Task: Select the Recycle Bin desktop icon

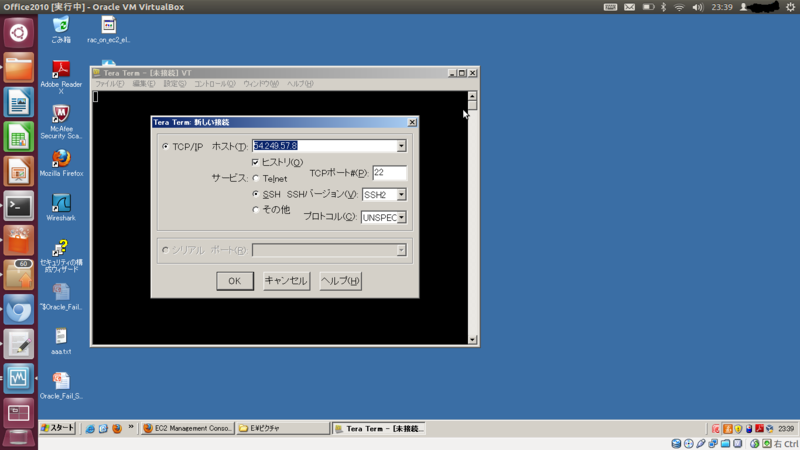Action: pos(61,30)
